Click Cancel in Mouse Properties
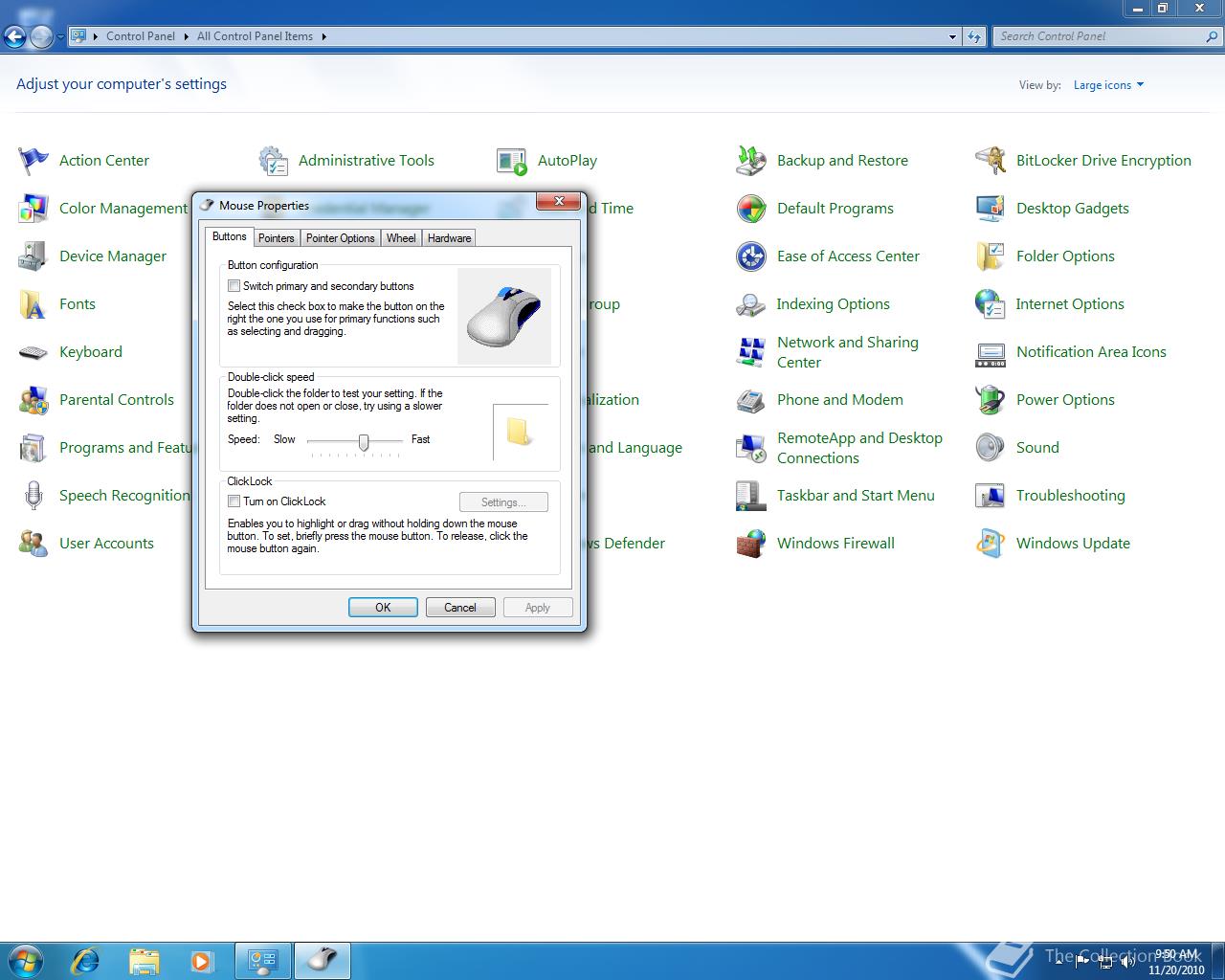 460,608
